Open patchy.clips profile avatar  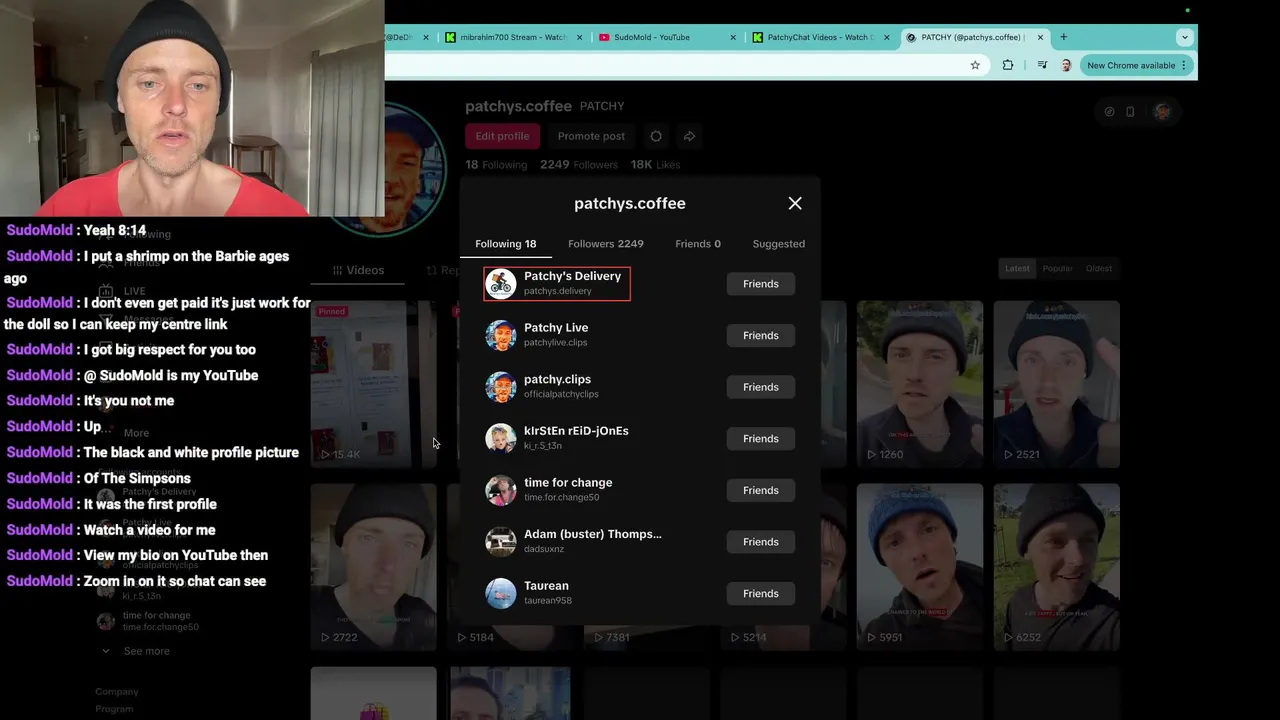pyautogui.click(x=501, y=387)
